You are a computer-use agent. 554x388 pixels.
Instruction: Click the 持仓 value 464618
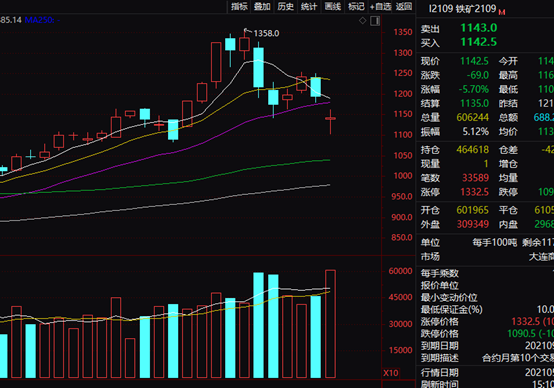pos(473,150)
